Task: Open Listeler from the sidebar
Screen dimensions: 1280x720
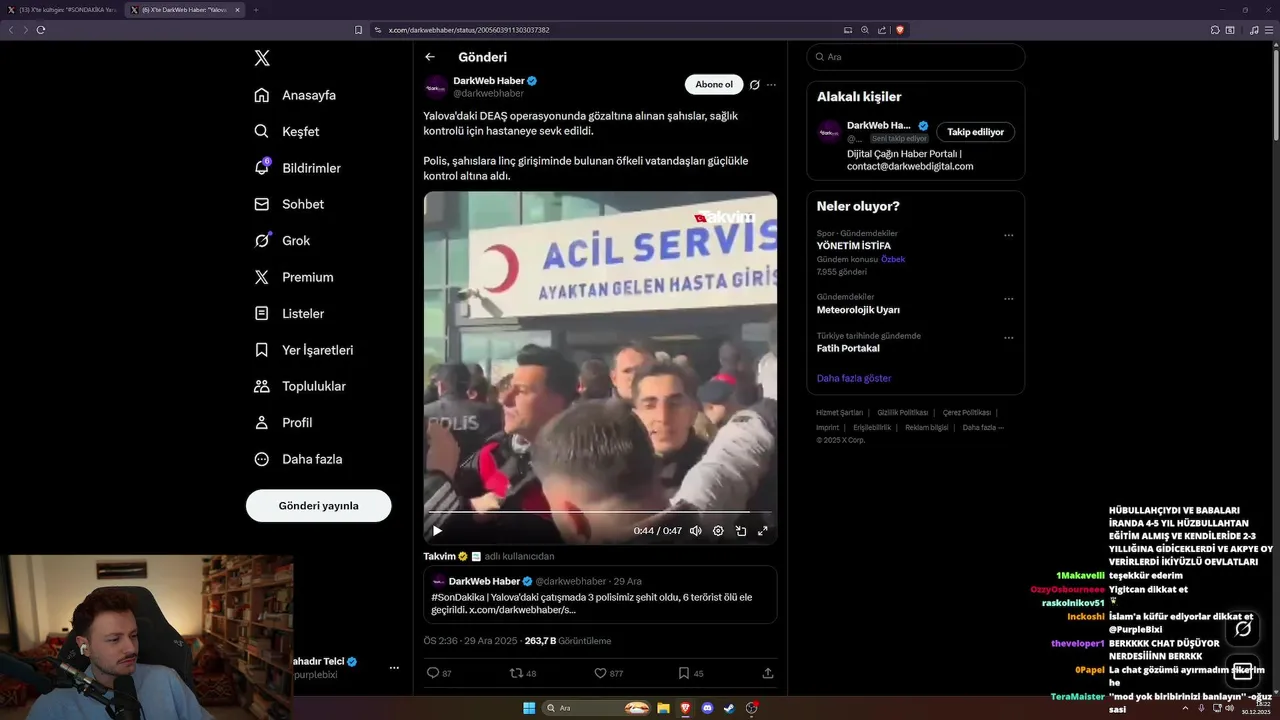Action: pos(289,313)
